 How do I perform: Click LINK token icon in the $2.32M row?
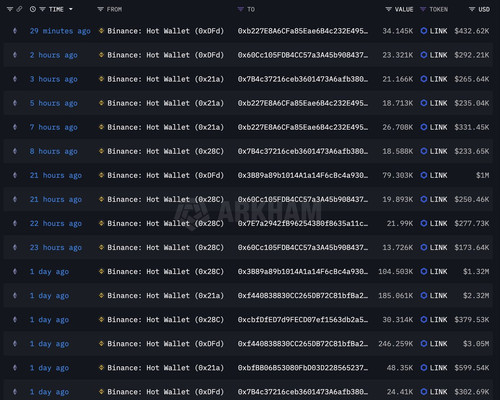[424, 296]
